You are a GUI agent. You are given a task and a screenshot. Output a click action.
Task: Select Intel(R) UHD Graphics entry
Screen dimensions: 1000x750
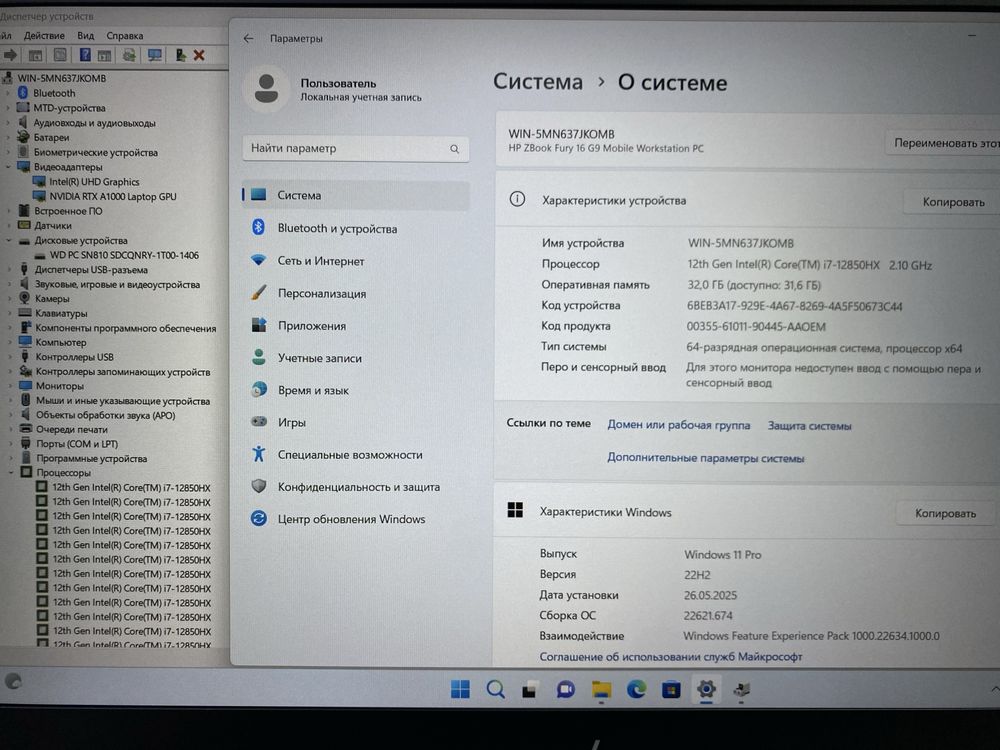(x=94, y=182)
